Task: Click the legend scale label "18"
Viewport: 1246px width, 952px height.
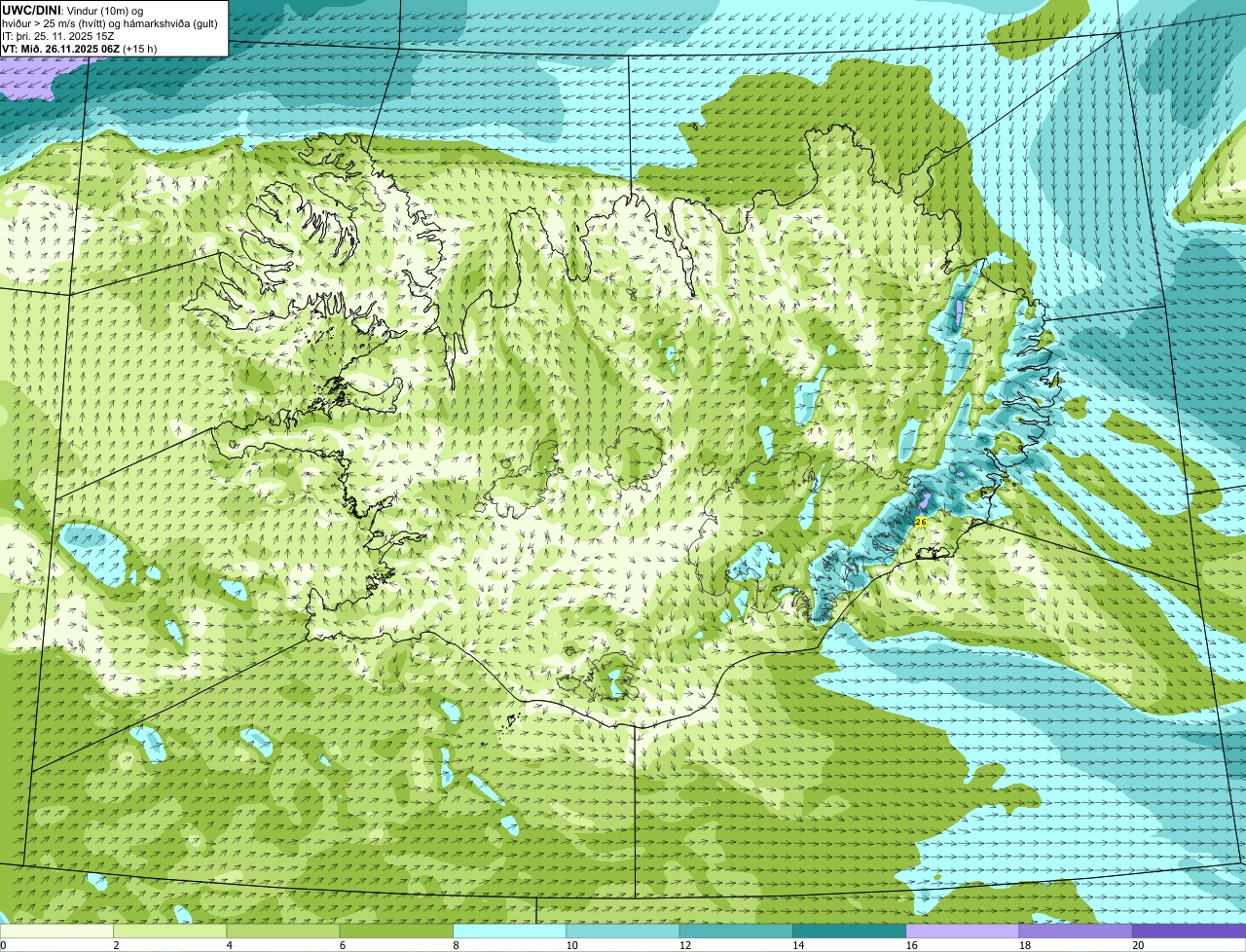Action: point(1024,945)
